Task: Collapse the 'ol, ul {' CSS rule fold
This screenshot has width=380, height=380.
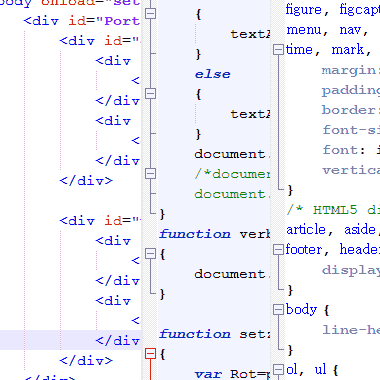Action: 278,369
